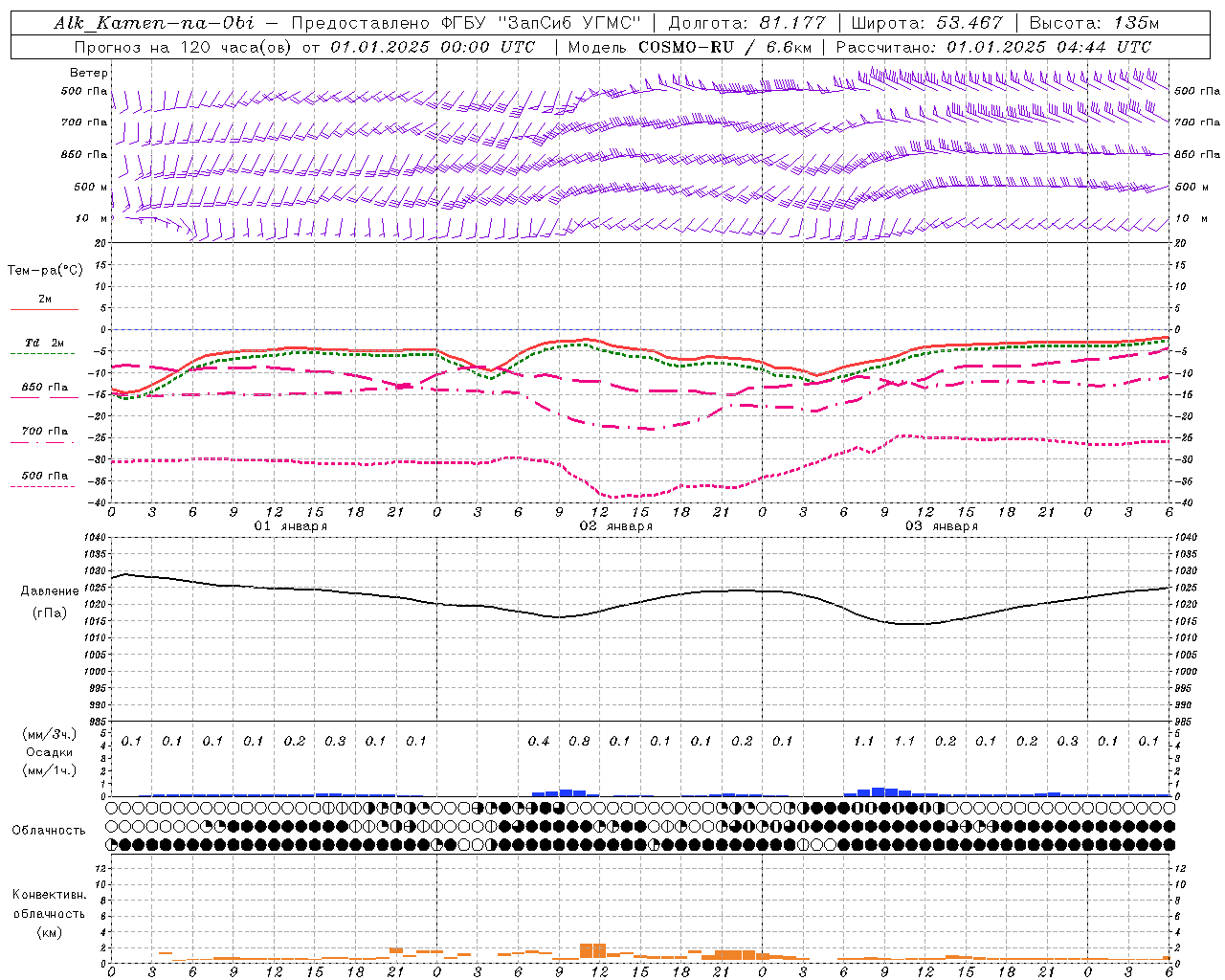The width and height of the screenshot is (1225, 980).
Task: Click the "Тем-ра(°C)" temperature panel label
Action: click(x=45, y=271)
